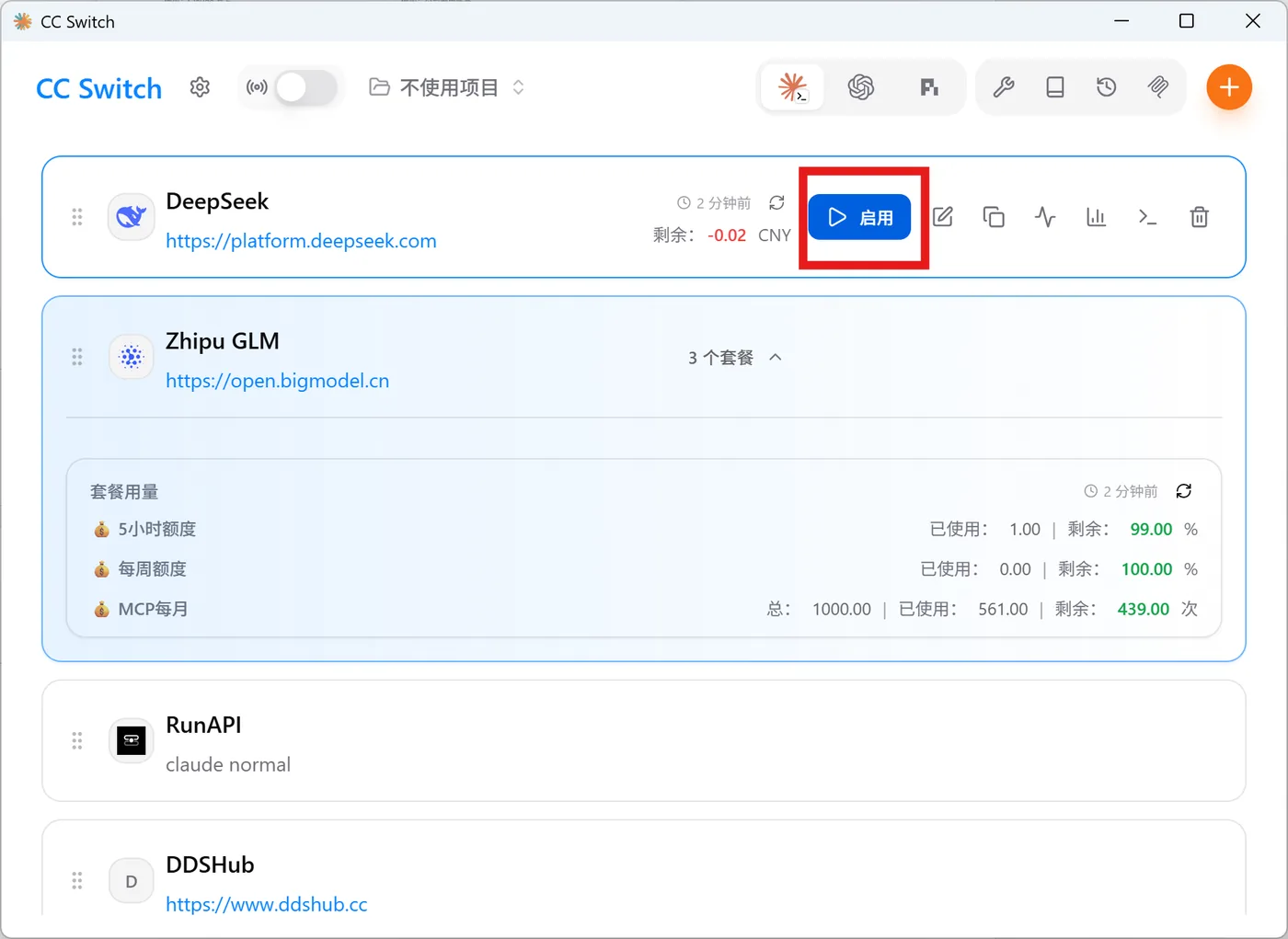Maximize the CC Switch window

point(1187,21)
